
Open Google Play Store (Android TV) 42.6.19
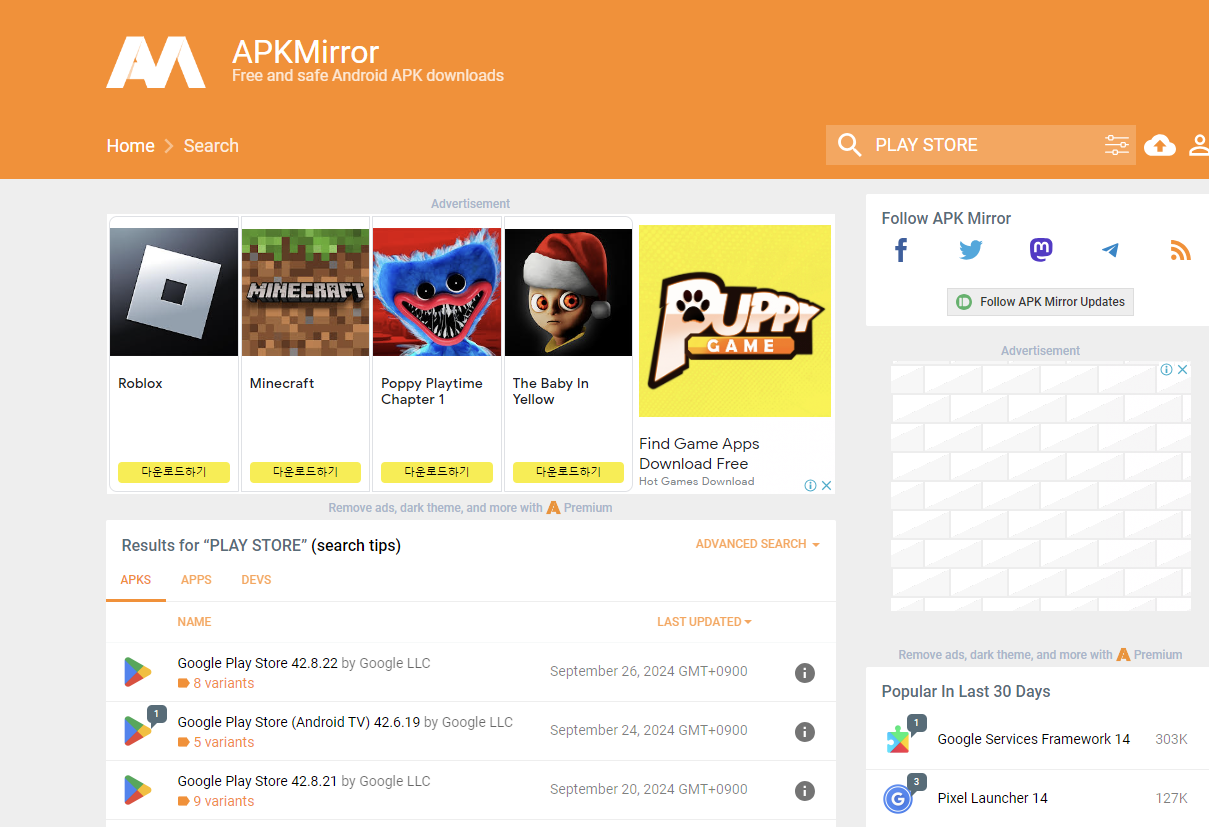pyautogui.click(x=299, y=722)
